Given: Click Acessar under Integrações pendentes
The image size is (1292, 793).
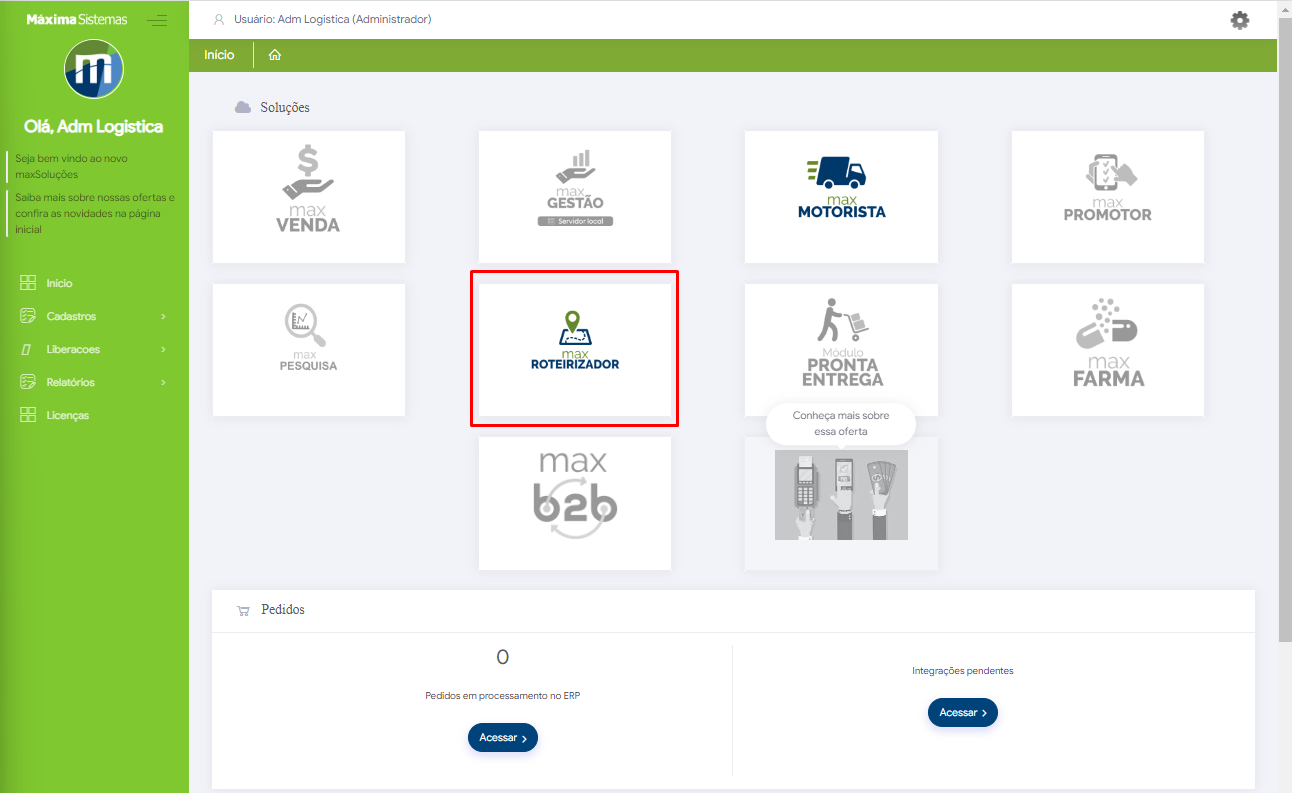Looking at the screenshot, I should [963, 712].
